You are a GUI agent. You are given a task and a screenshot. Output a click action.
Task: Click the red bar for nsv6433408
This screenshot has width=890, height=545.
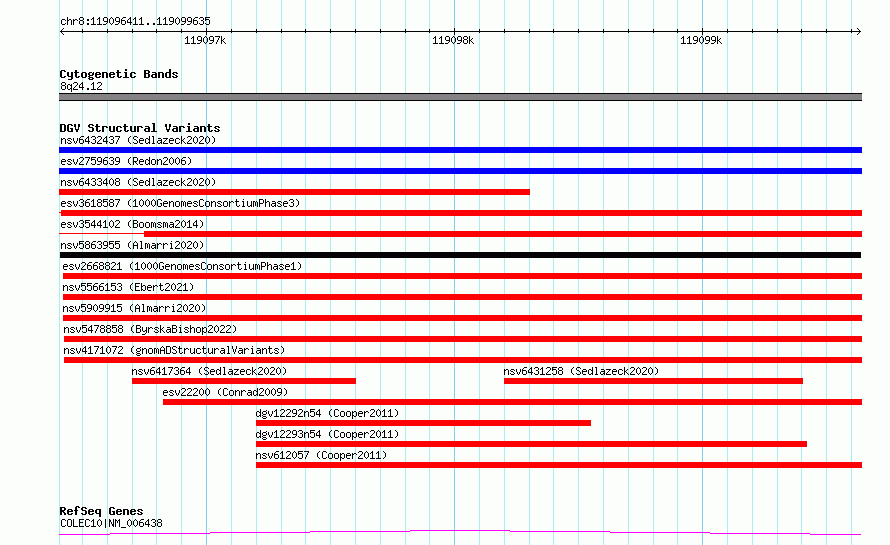pyautogui.click(x=295, y=192)
